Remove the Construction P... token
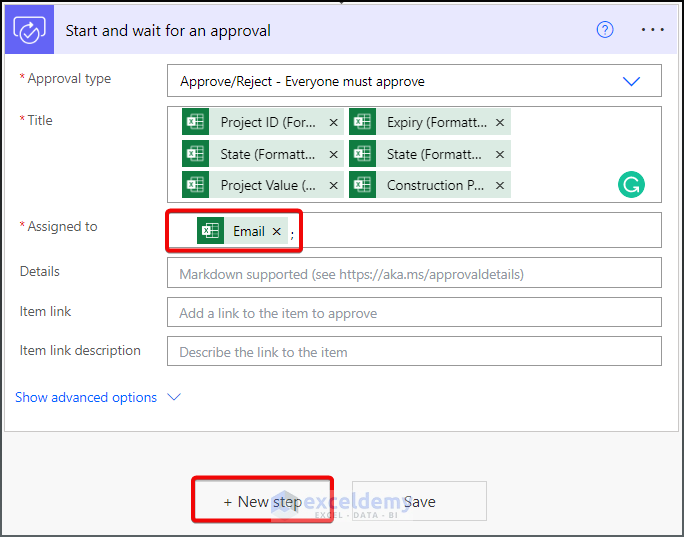Screen dimensions: 684x537 click(500, 185)
